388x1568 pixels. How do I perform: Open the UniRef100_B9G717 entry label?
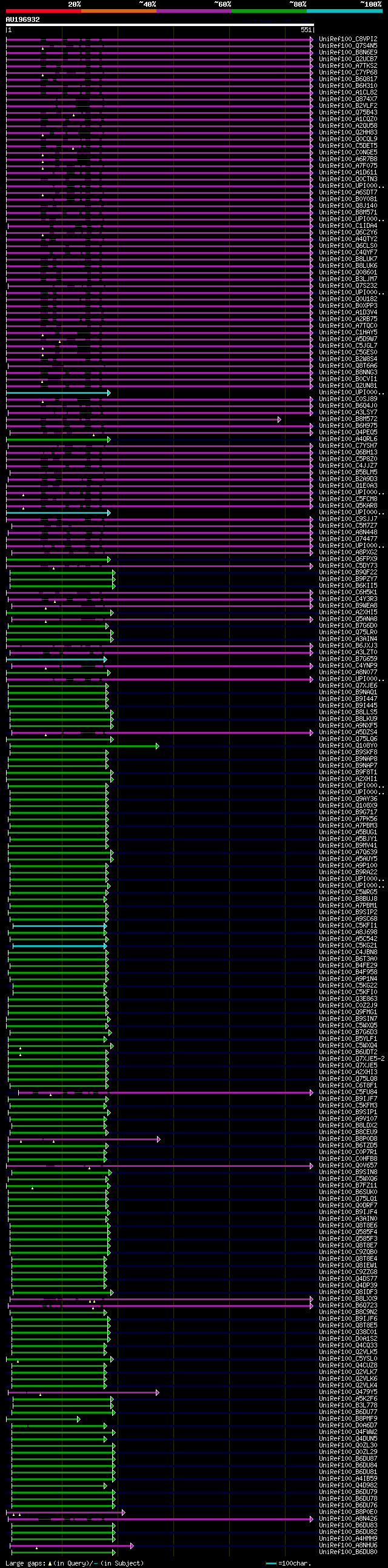pos(348,812)
